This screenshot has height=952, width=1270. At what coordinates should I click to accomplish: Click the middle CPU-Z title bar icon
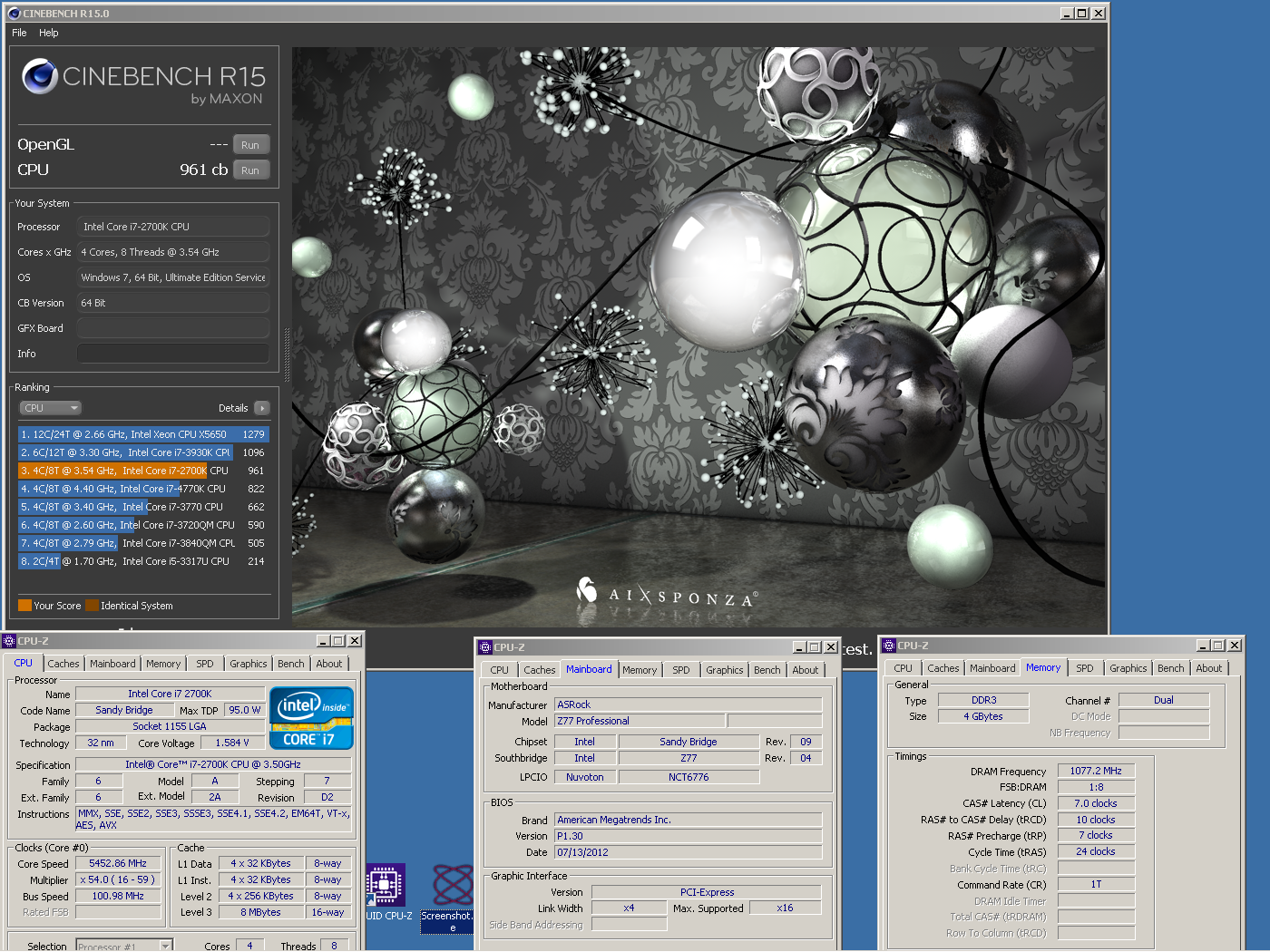[485, 647]
